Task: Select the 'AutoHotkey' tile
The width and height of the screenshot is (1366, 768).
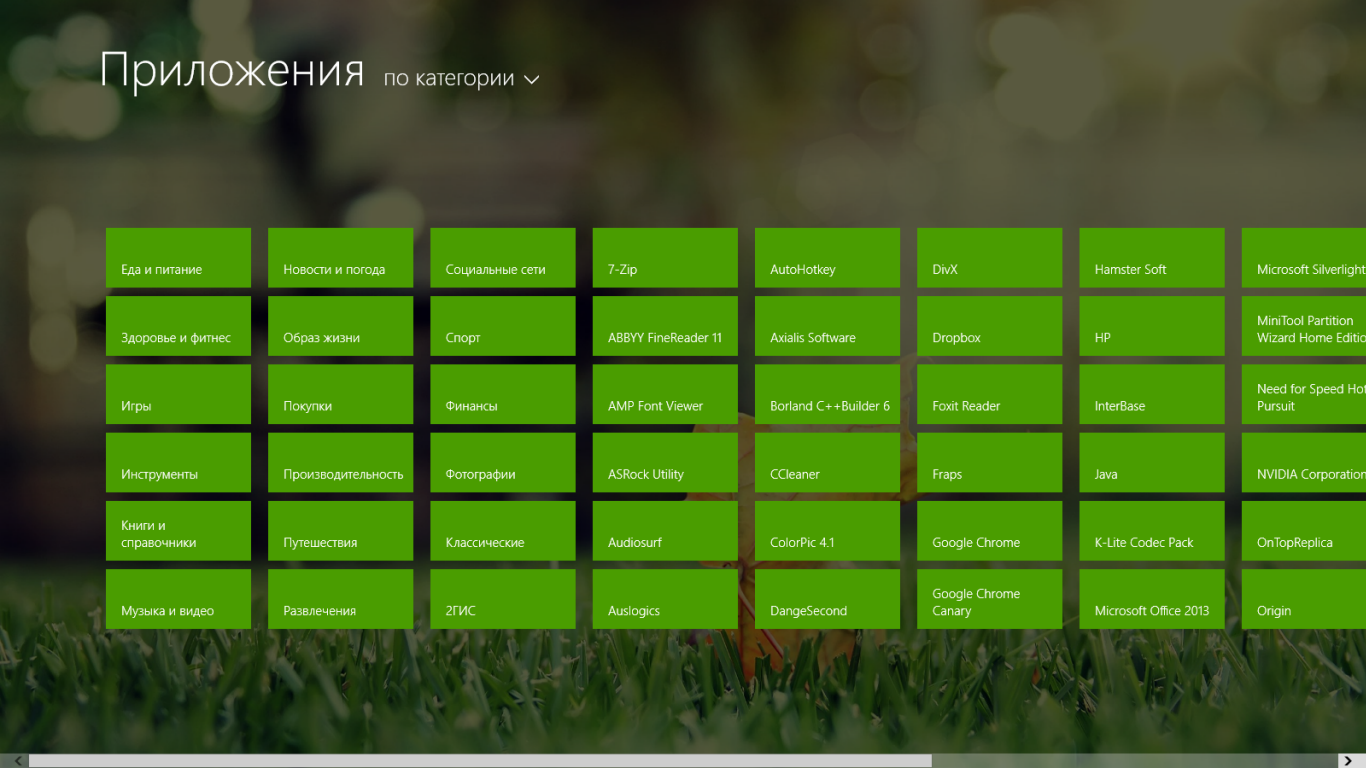Action: point(827,258)
